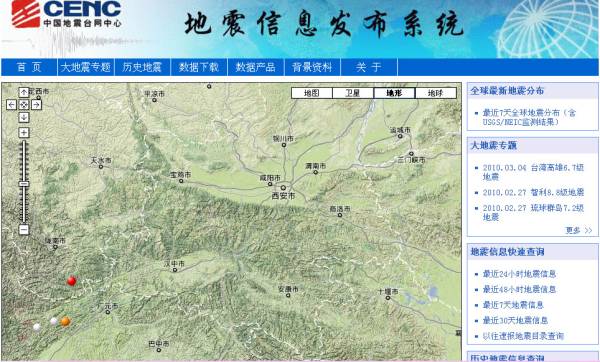Click the map zoom slider handle
This screenshot has width=600, height=362.
point(24,184)
